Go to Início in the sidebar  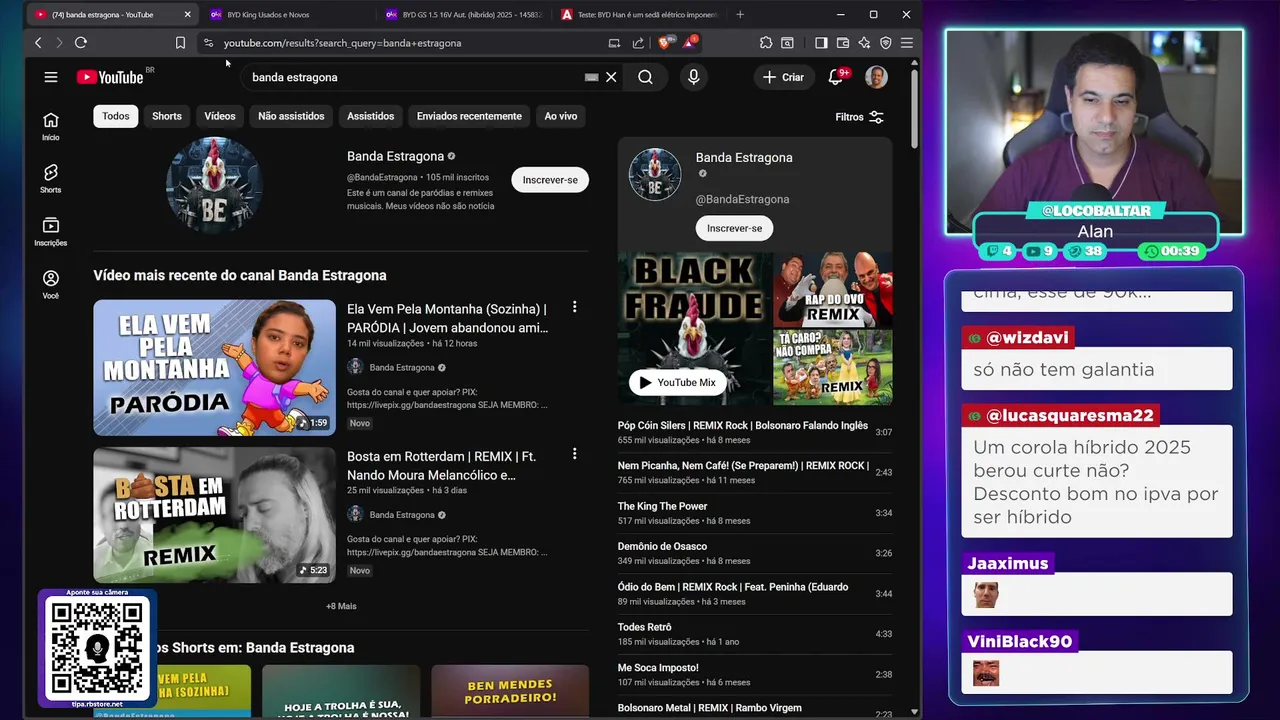point(51,126)
